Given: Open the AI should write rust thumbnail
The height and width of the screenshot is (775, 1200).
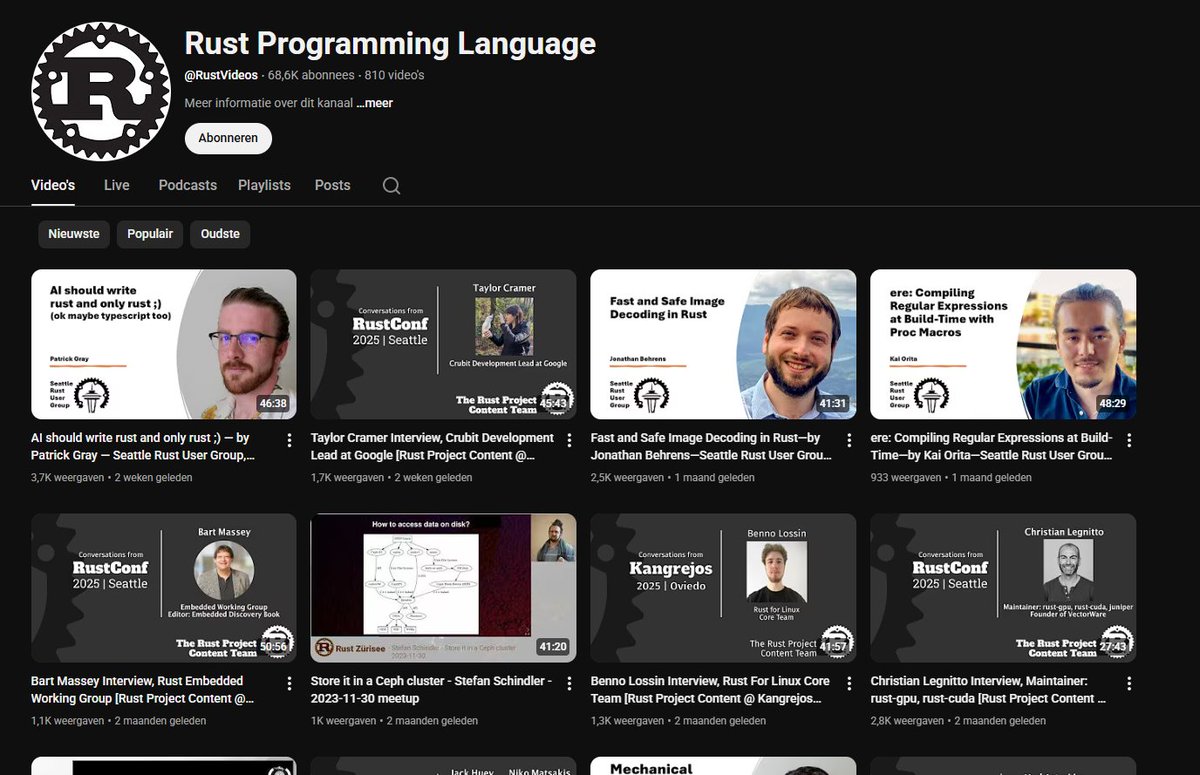Looking at the screenshot, I should (x=164, y=344).
